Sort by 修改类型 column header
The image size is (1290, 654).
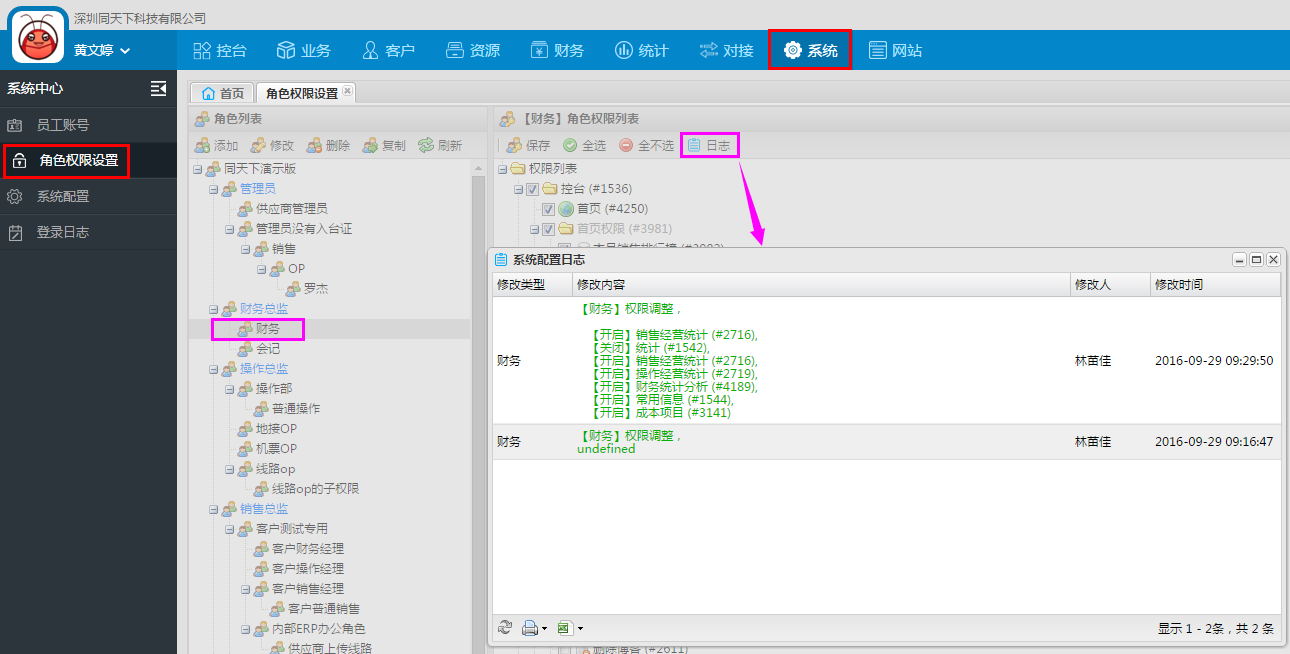click(532, 285)
